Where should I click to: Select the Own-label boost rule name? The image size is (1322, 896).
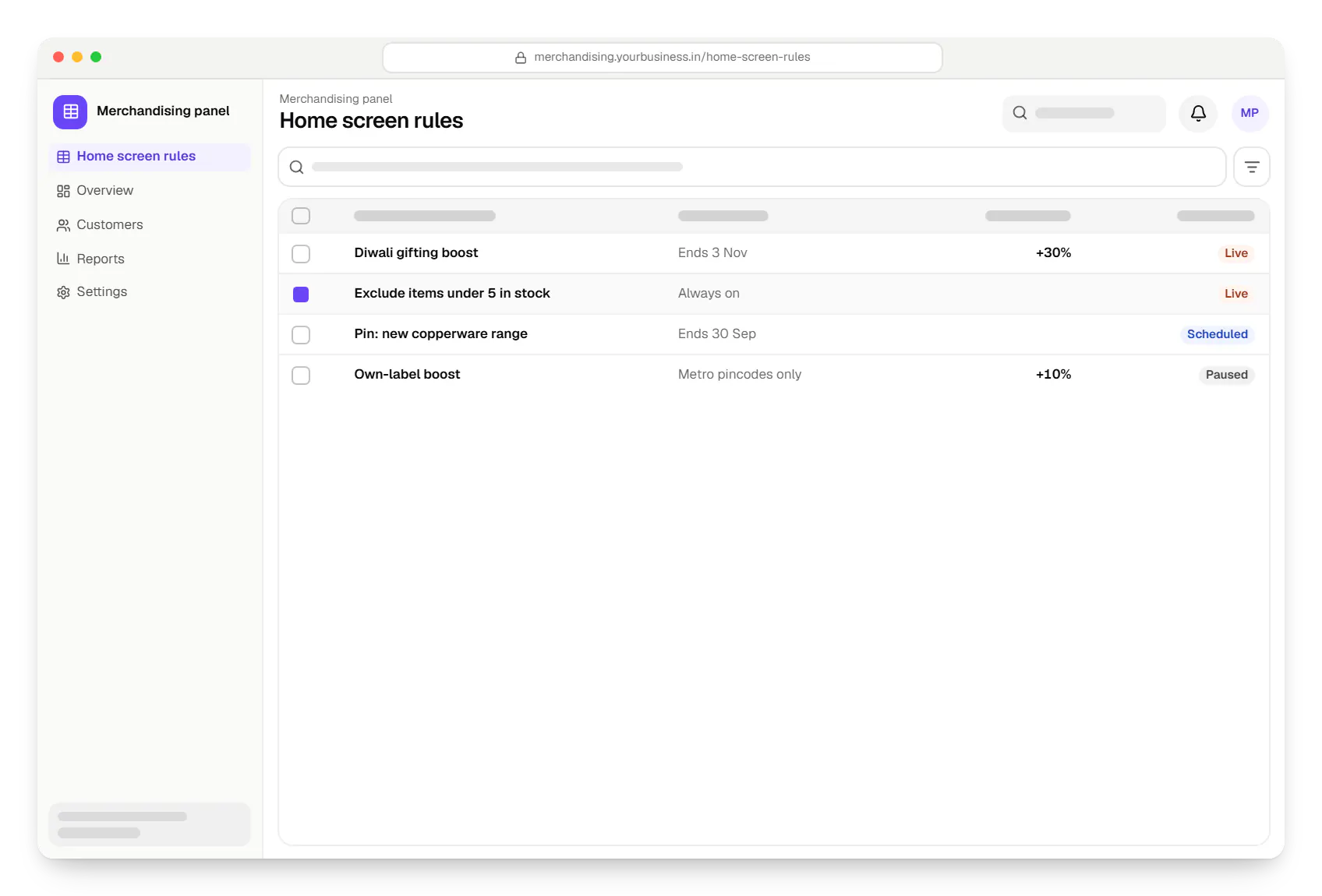point(407,374)
